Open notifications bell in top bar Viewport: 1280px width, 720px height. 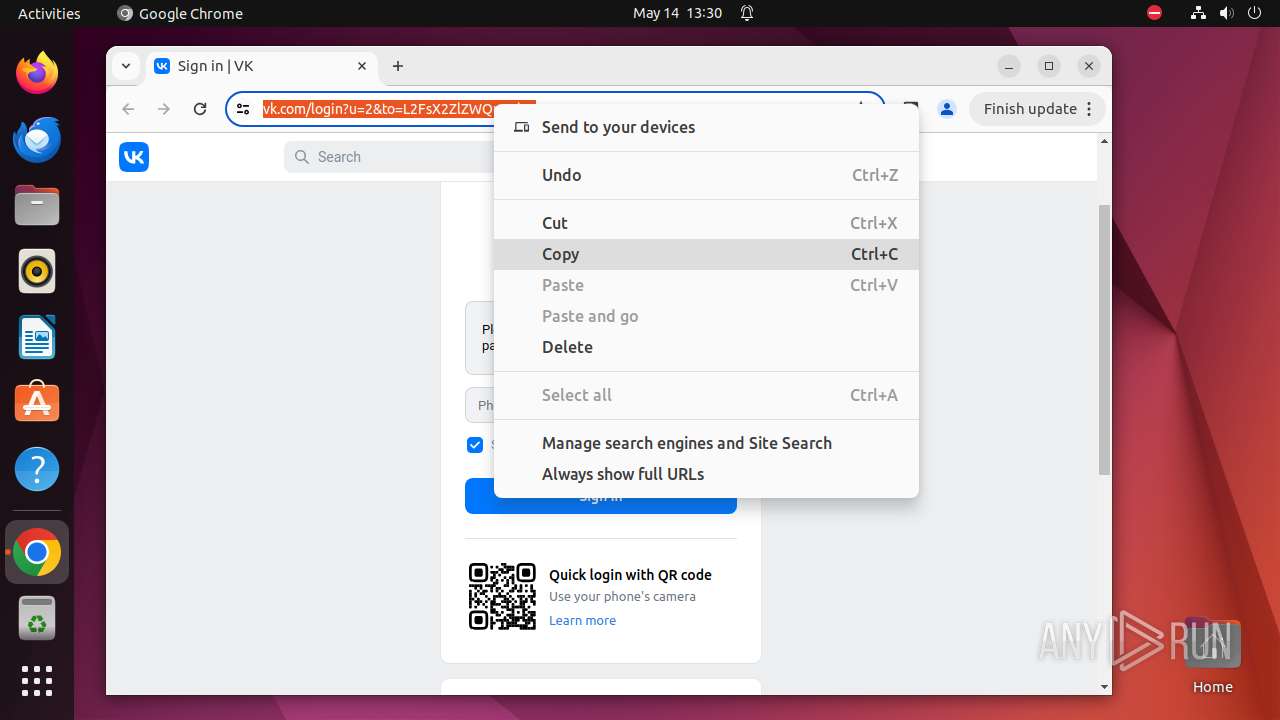point(746,13)
